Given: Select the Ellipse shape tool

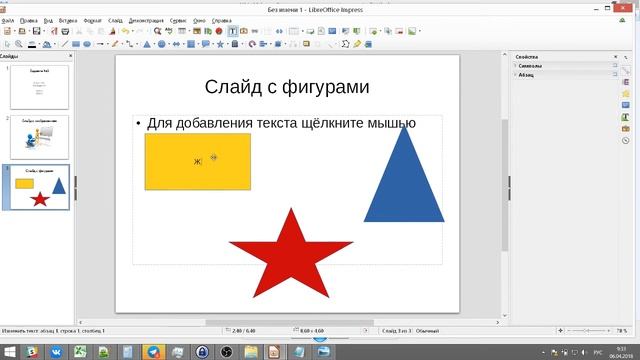Looking at the screenshot, I should coord(87,44).
